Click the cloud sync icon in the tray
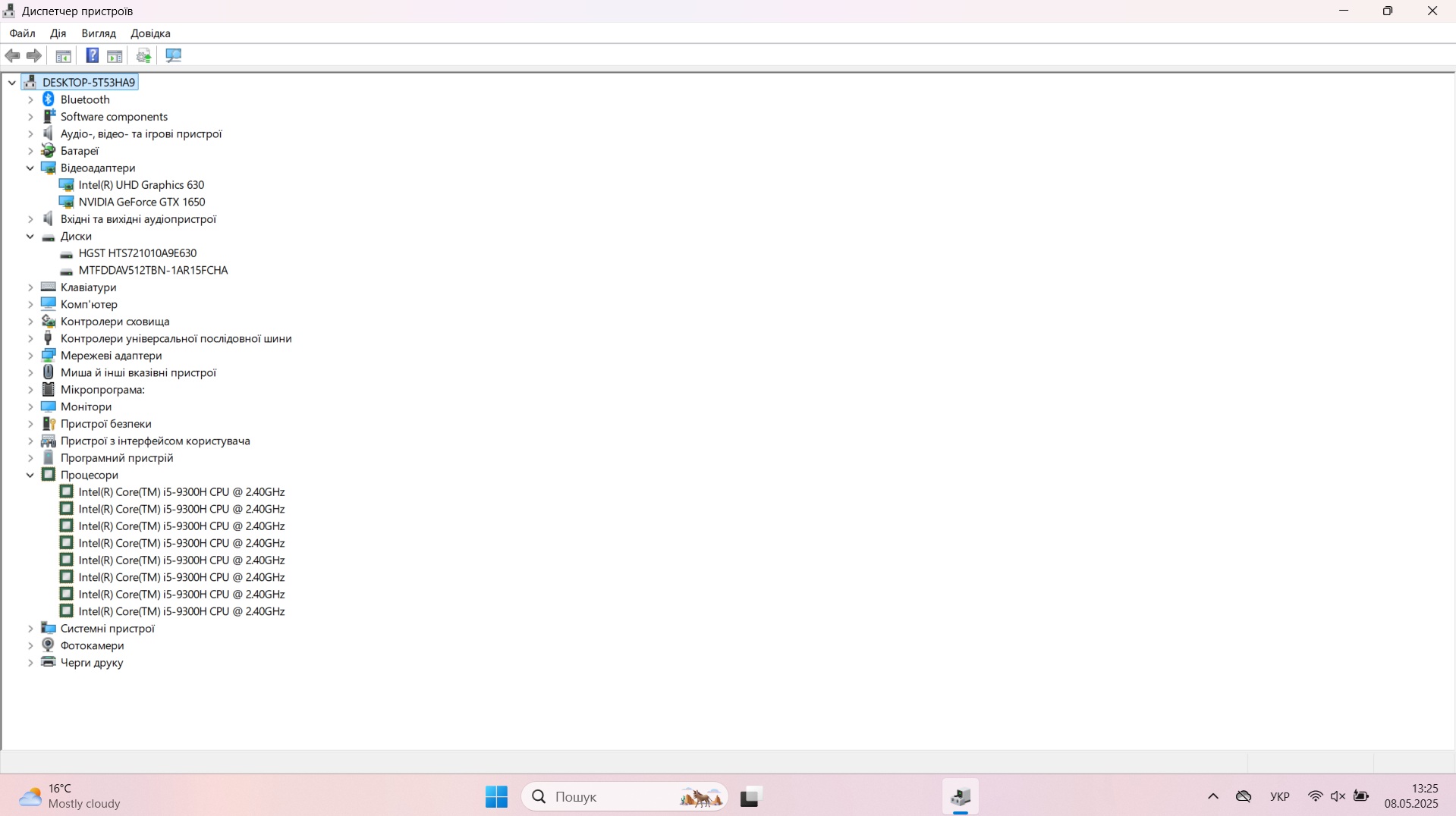This screenshot has height=816, width=1456. (1244, 796)
